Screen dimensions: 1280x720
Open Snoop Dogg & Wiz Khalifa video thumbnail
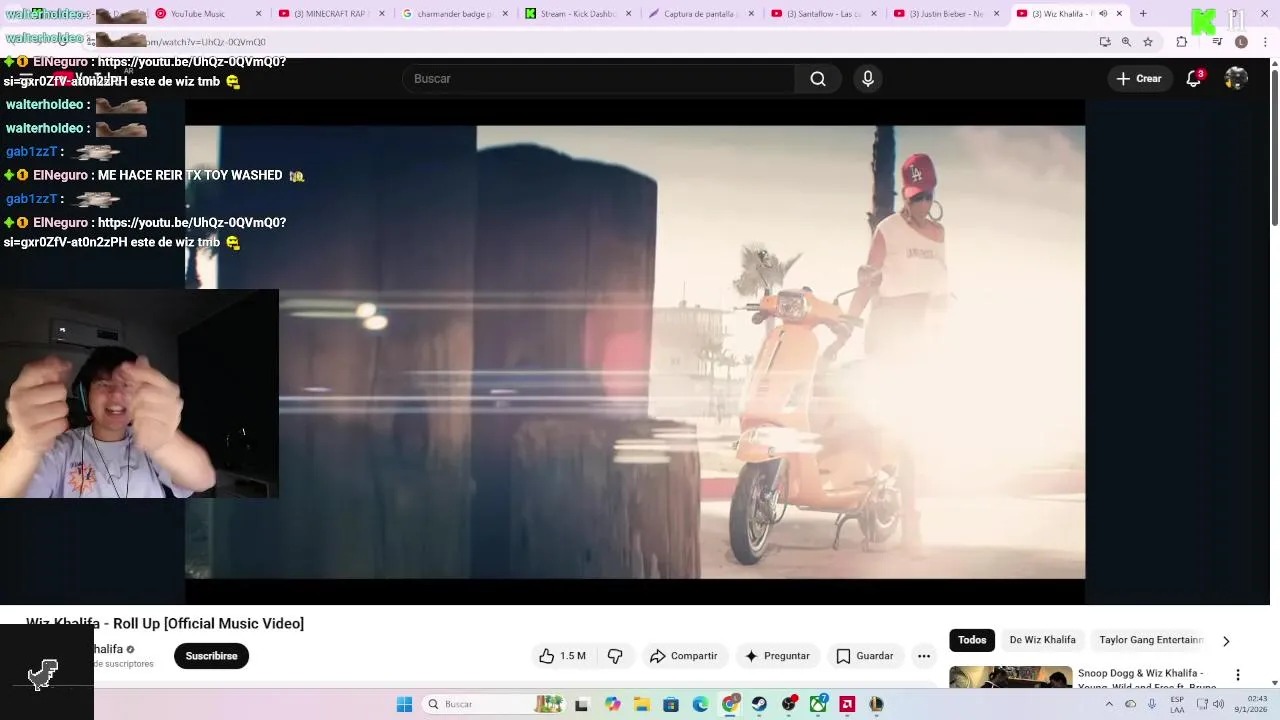coord(1010,677)
